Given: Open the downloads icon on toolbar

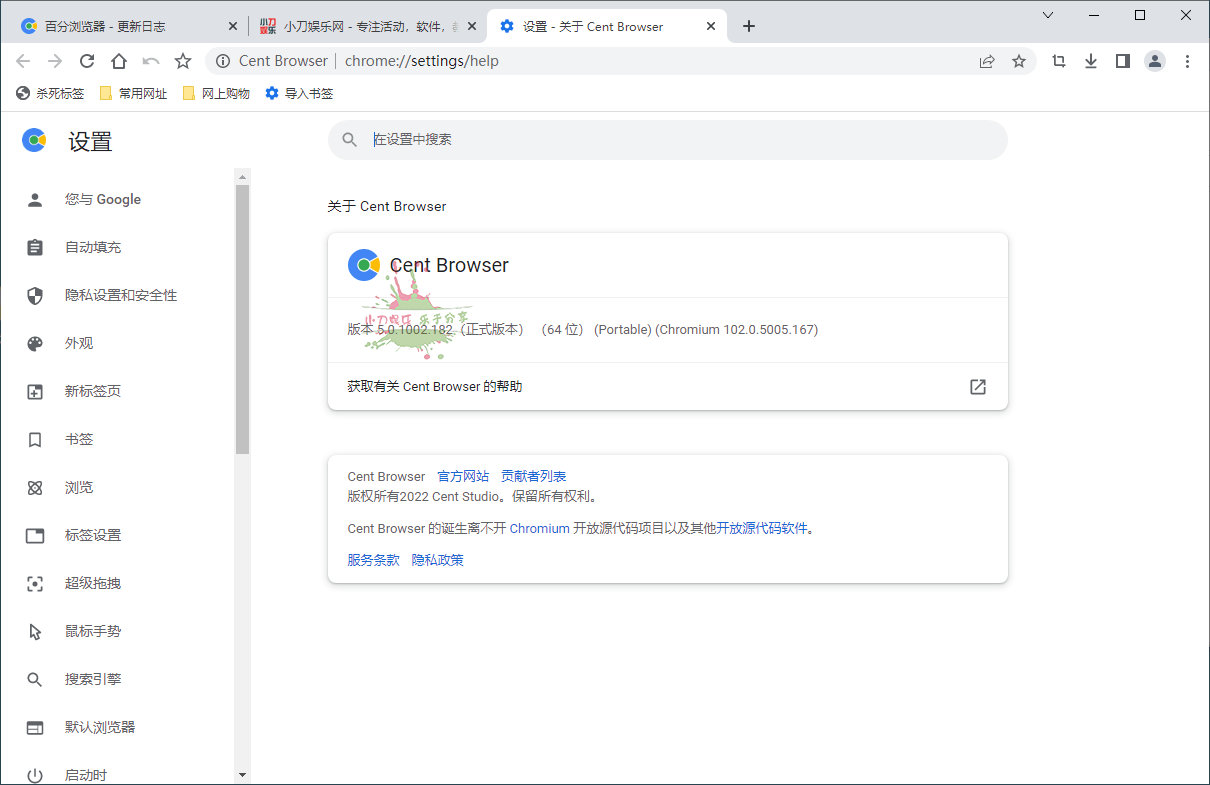Looking at the screenshot, I should point(1090,61).
